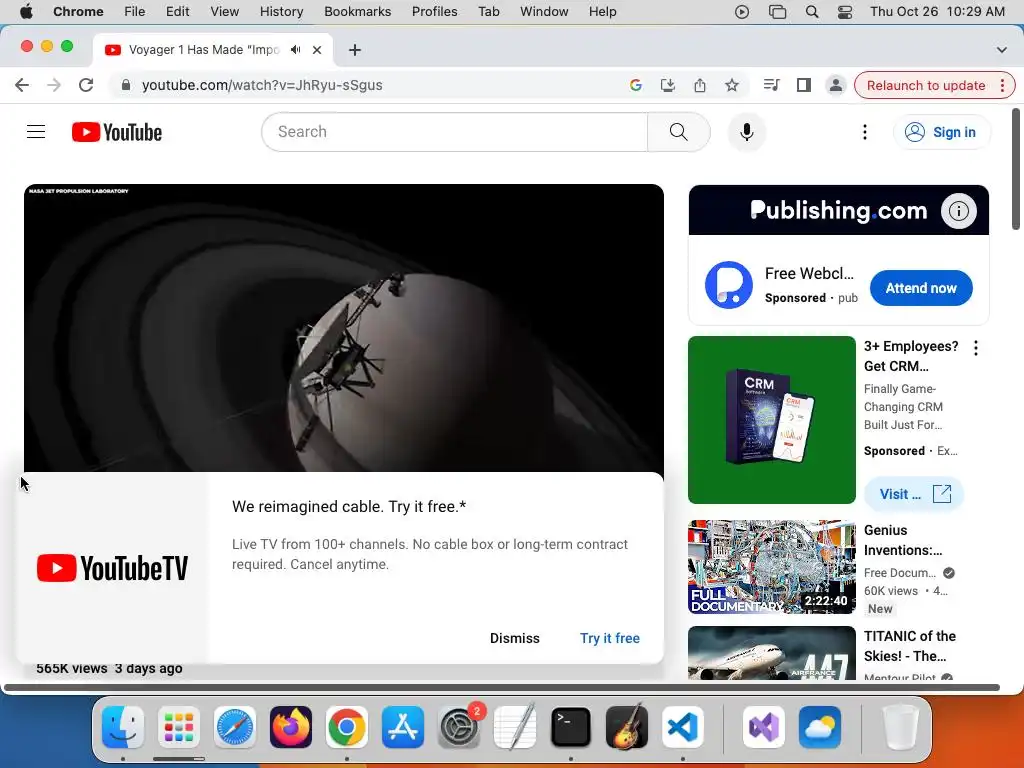The image size is (1024, 768).
Task: Open Launchpad from the Dock
Action: pos(178,727)
